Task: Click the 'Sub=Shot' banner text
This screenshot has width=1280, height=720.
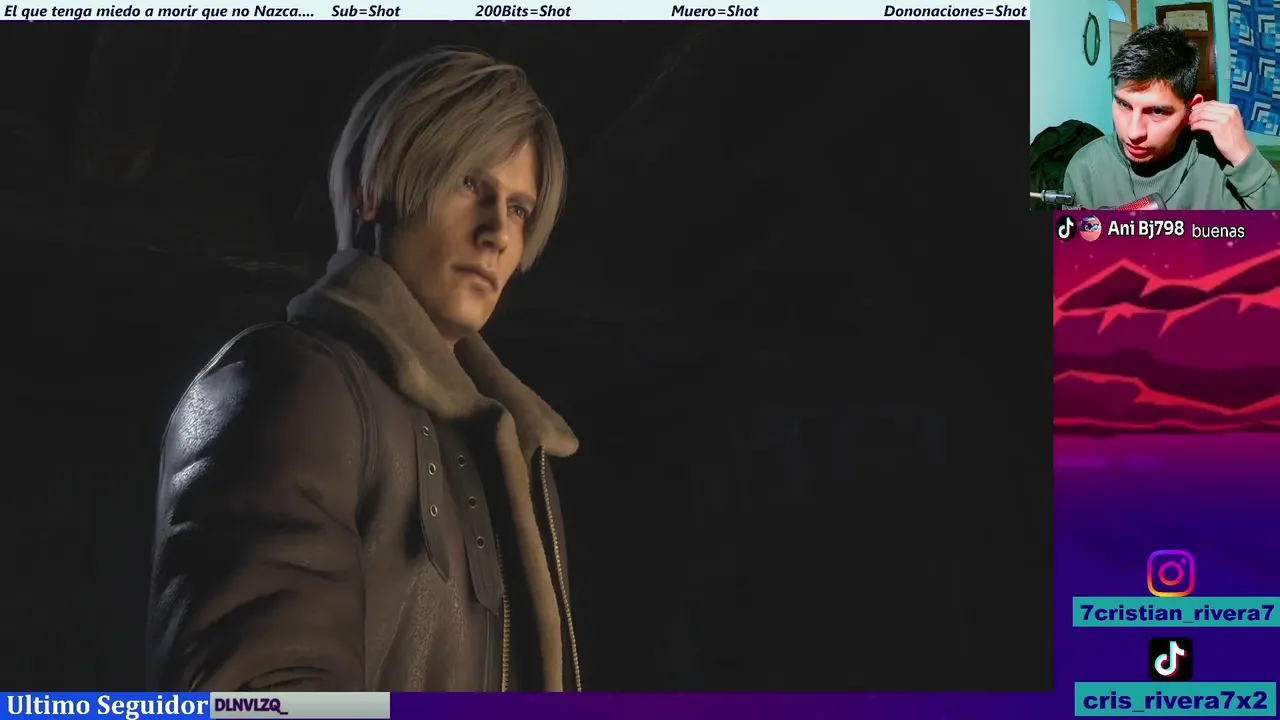Action: click(365, 11)
